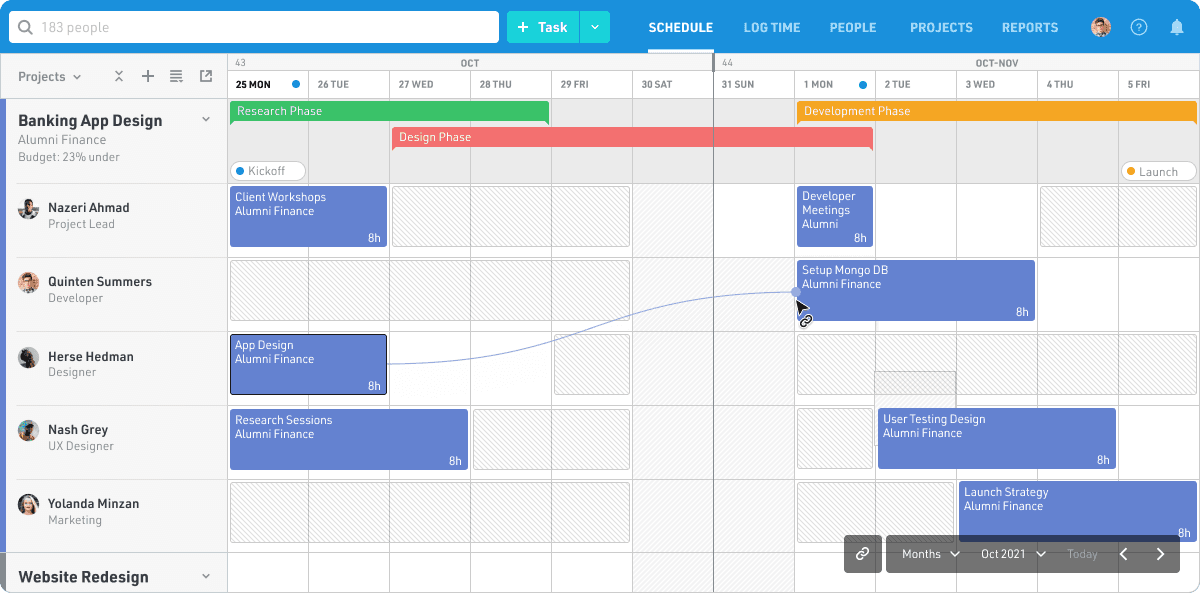1200x593 pixels.
Task: Click the people search field
Action: 254,28
